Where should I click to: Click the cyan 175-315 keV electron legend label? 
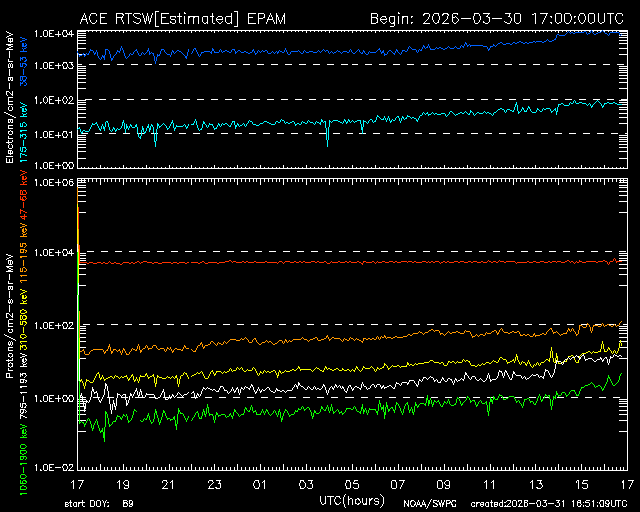(23, 120)
